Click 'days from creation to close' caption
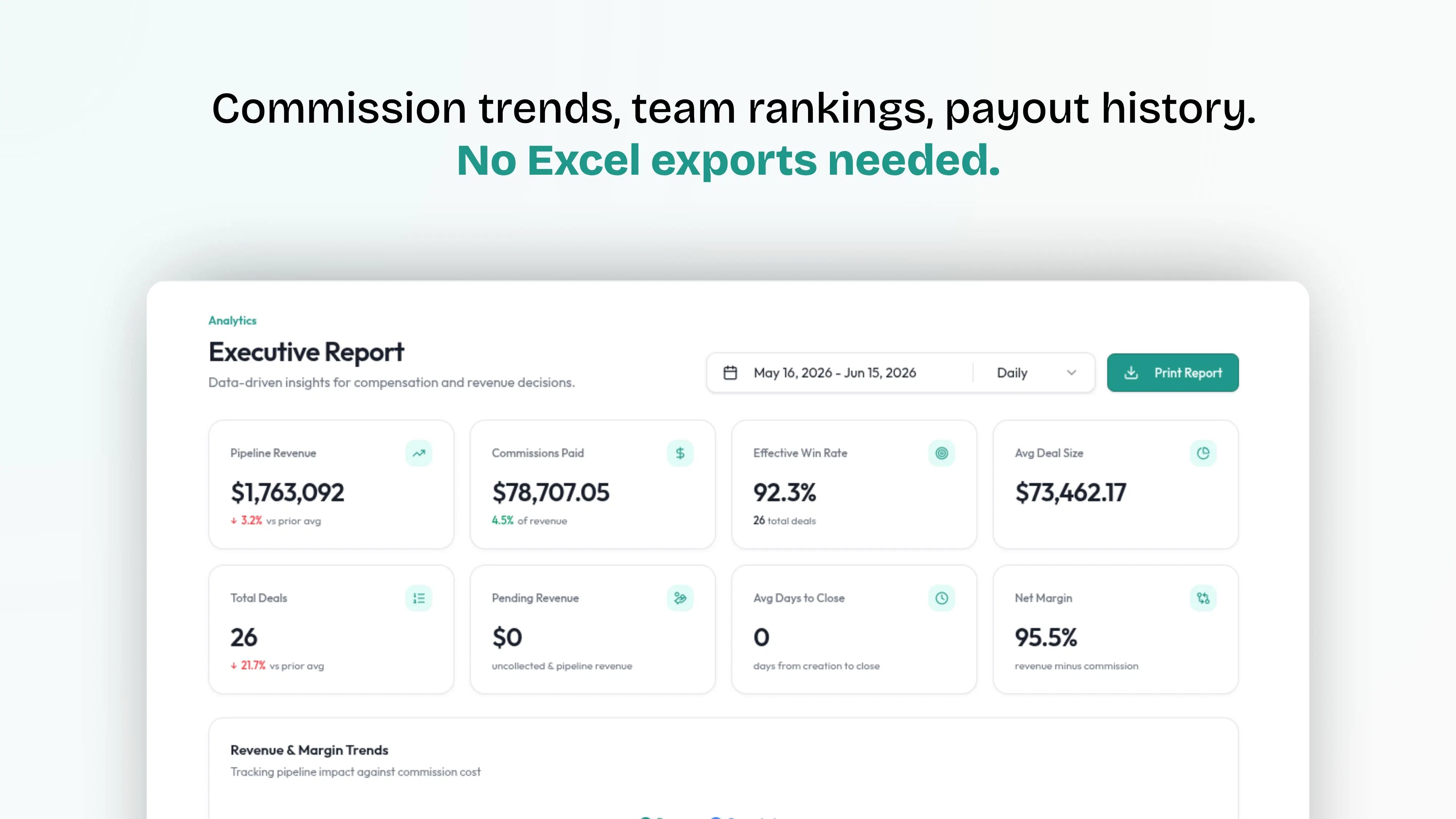Screen dimensions: 1456x819 (816, 666)
